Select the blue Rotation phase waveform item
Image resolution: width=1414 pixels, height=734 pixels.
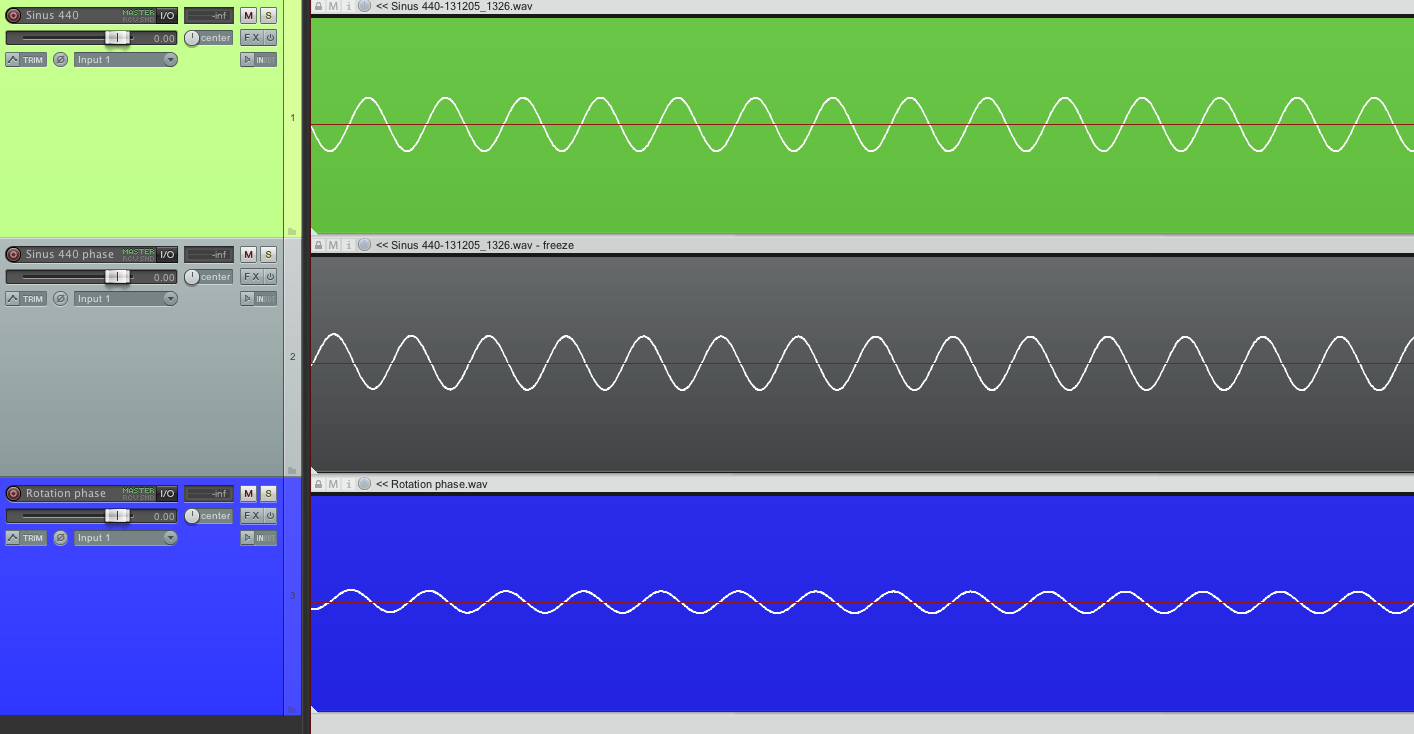[x=862, y=603]
